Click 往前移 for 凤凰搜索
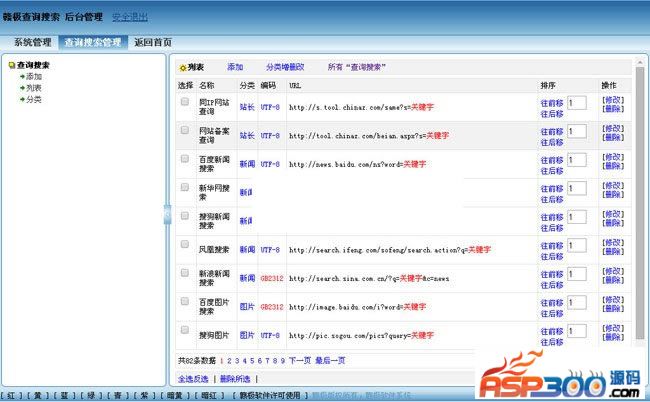 point(552,246)
